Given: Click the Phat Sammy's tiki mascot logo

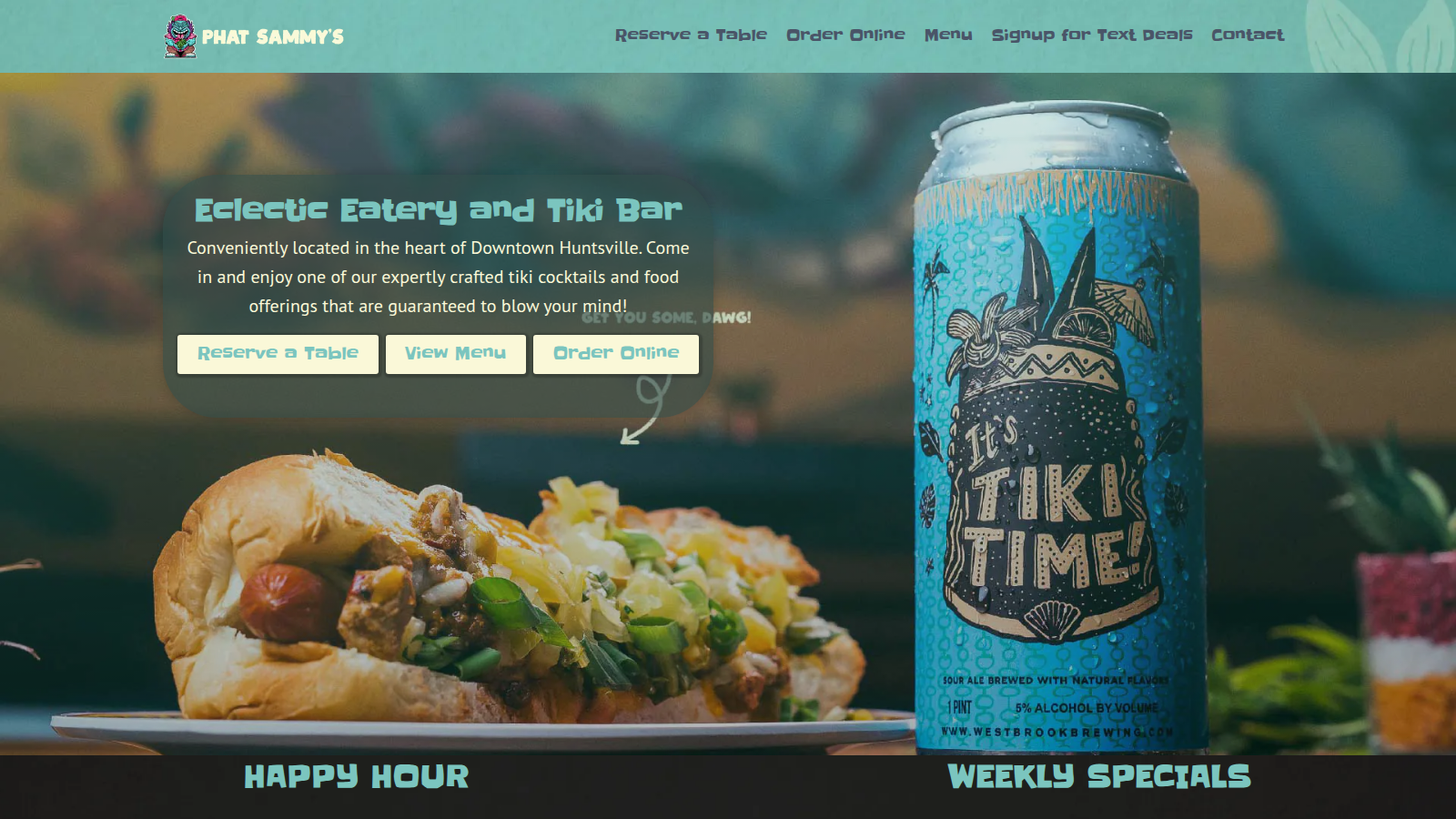Looking at the screenshot, I should pos(180,36).
